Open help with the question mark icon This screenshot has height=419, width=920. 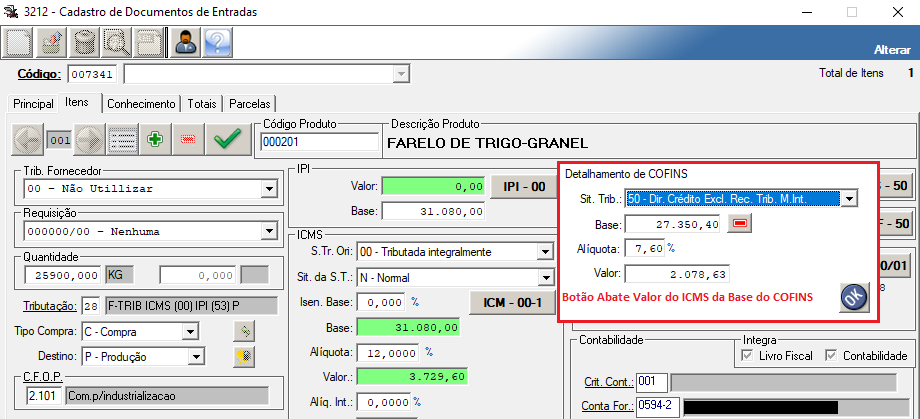point(217,42)
